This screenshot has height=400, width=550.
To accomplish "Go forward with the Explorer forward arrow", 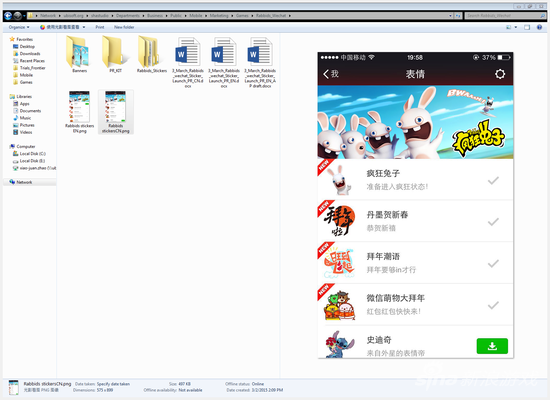I will [x=18, y=15].
